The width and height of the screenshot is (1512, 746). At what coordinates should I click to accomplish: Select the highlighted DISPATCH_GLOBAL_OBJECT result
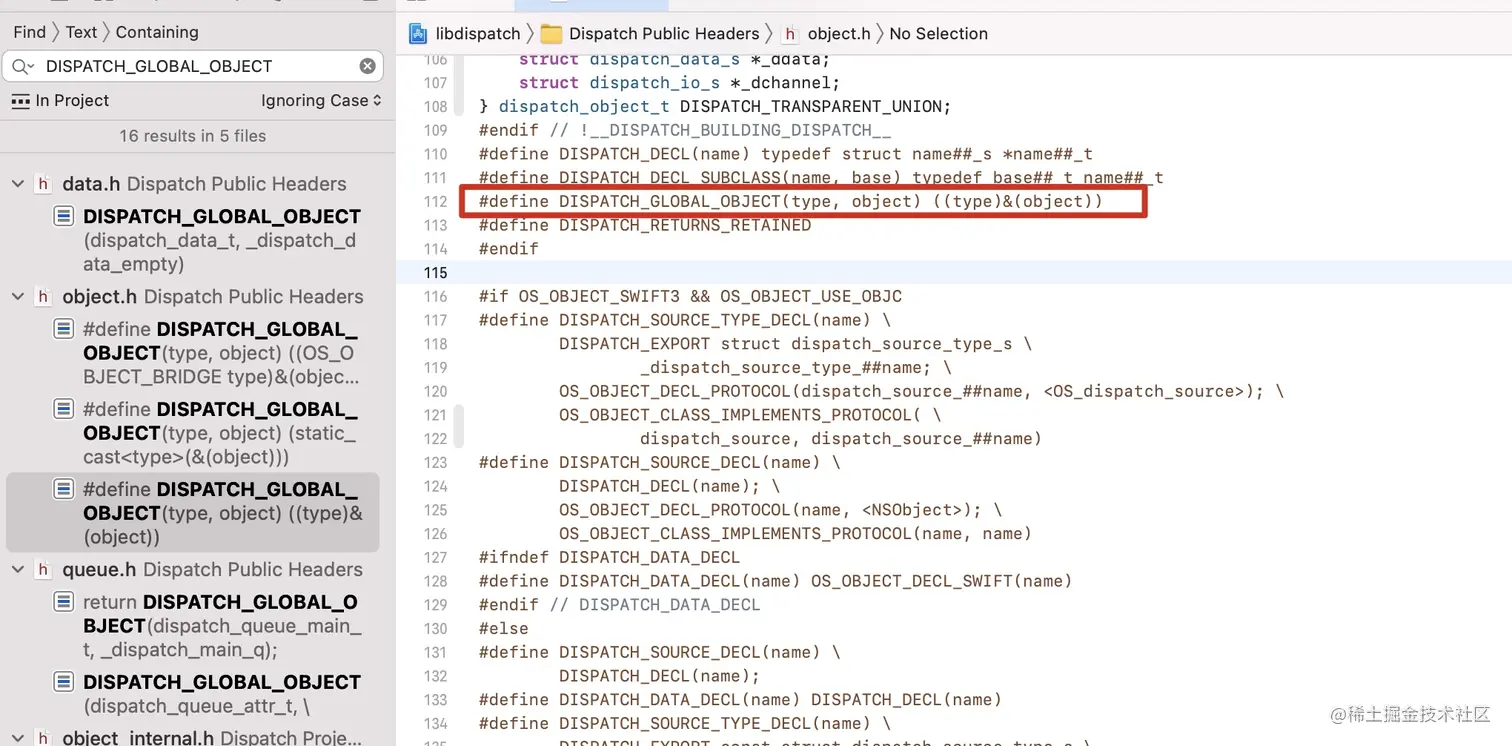tap(192, 512)
